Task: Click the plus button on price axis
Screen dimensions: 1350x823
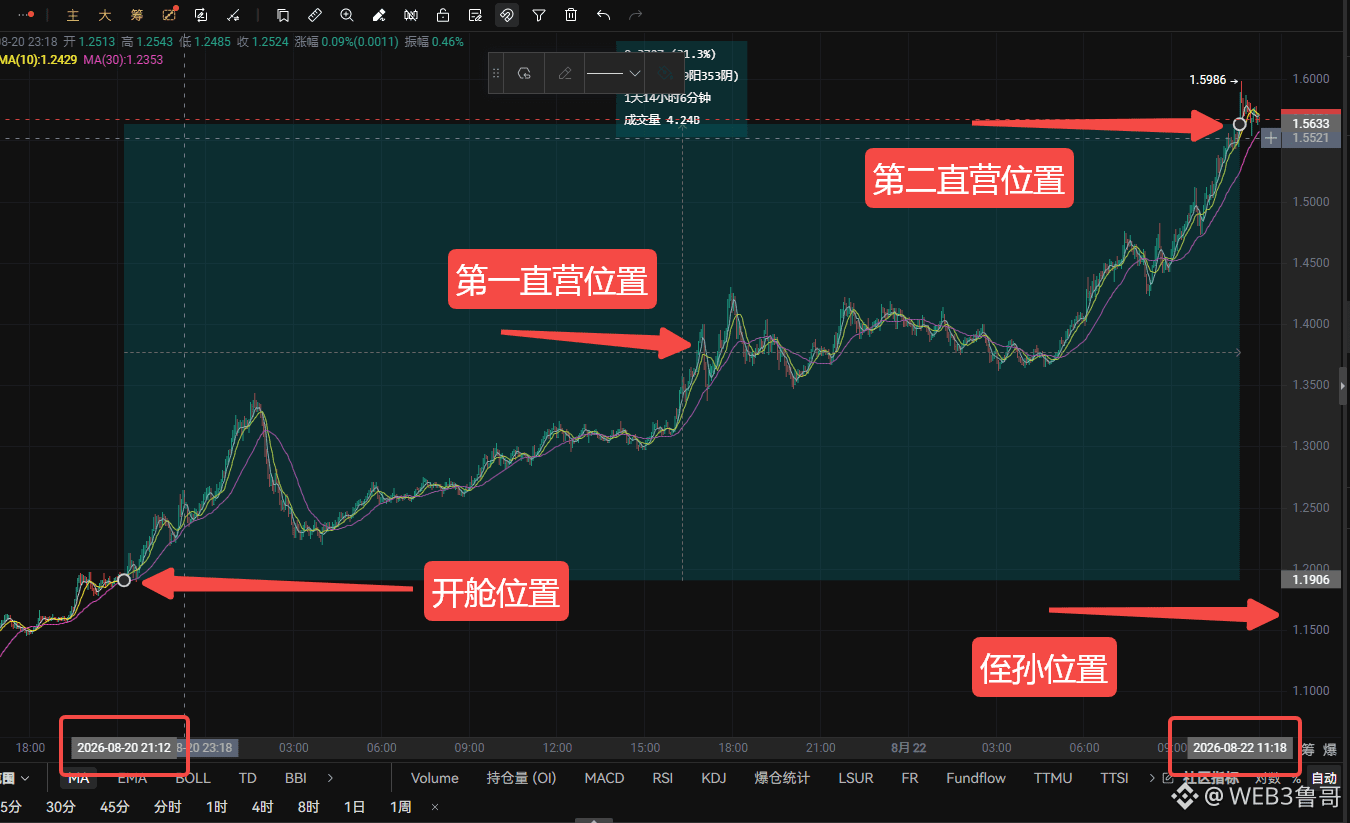Action: (1270, 138)
